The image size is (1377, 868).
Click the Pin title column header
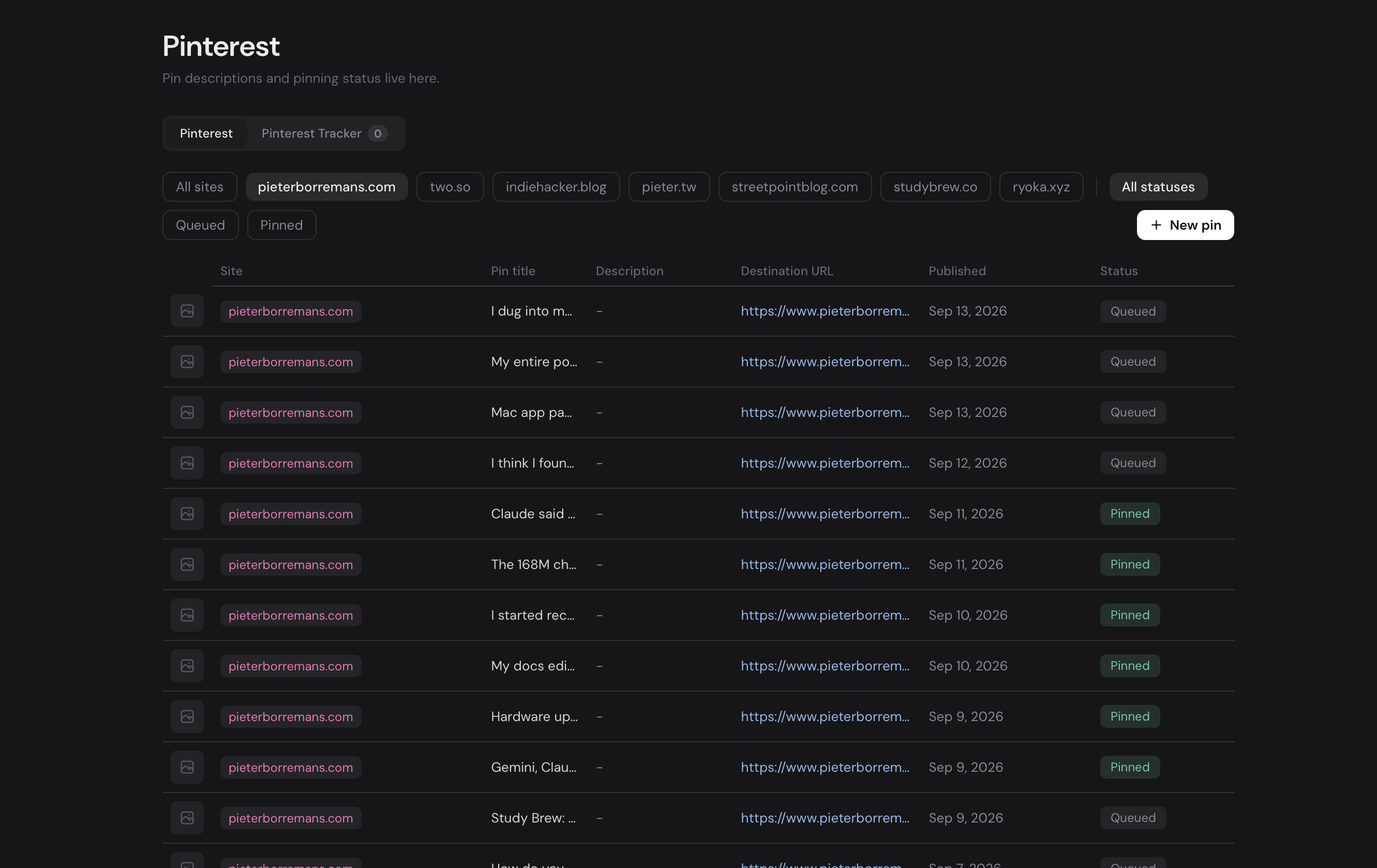click(513, 271)
